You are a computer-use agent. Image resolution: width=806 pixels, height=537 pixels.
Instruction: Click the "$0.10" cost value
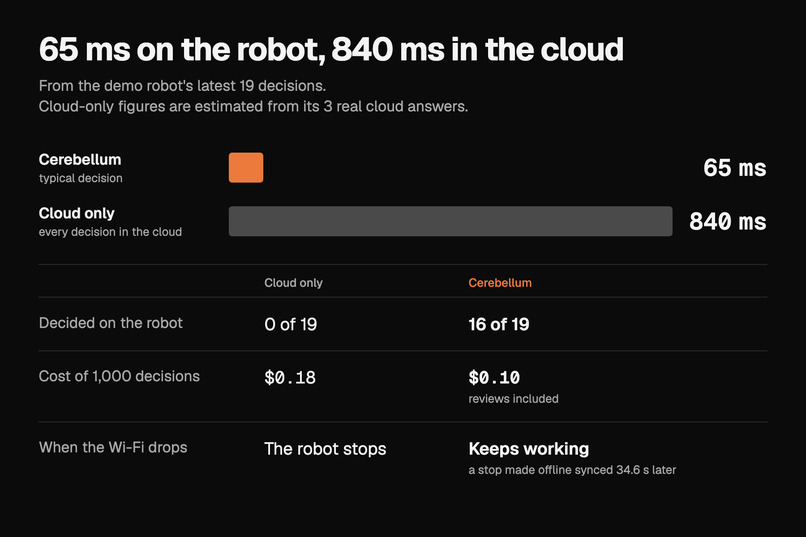[x=494, y=378]
